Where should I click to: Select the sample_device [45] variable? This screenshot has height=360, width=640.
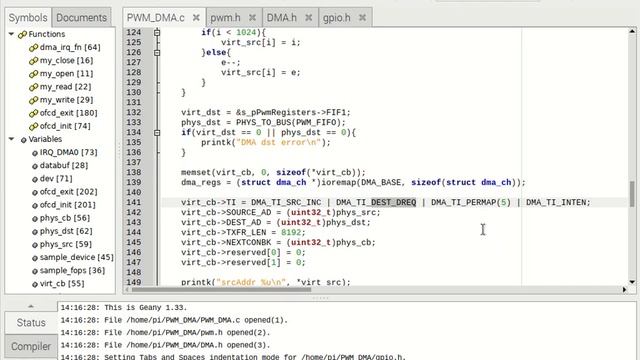coord(76,257)
